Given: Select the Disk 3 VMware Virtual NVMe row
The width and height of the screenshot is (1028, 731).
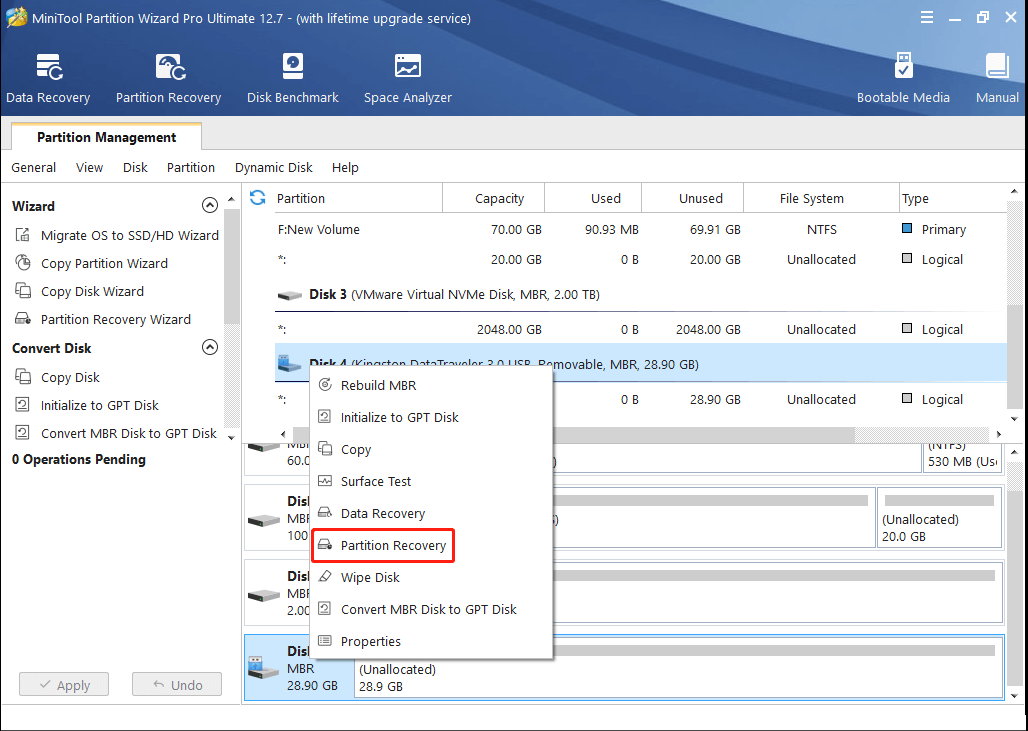Looking at the screenshot, I should coord(641,295).
